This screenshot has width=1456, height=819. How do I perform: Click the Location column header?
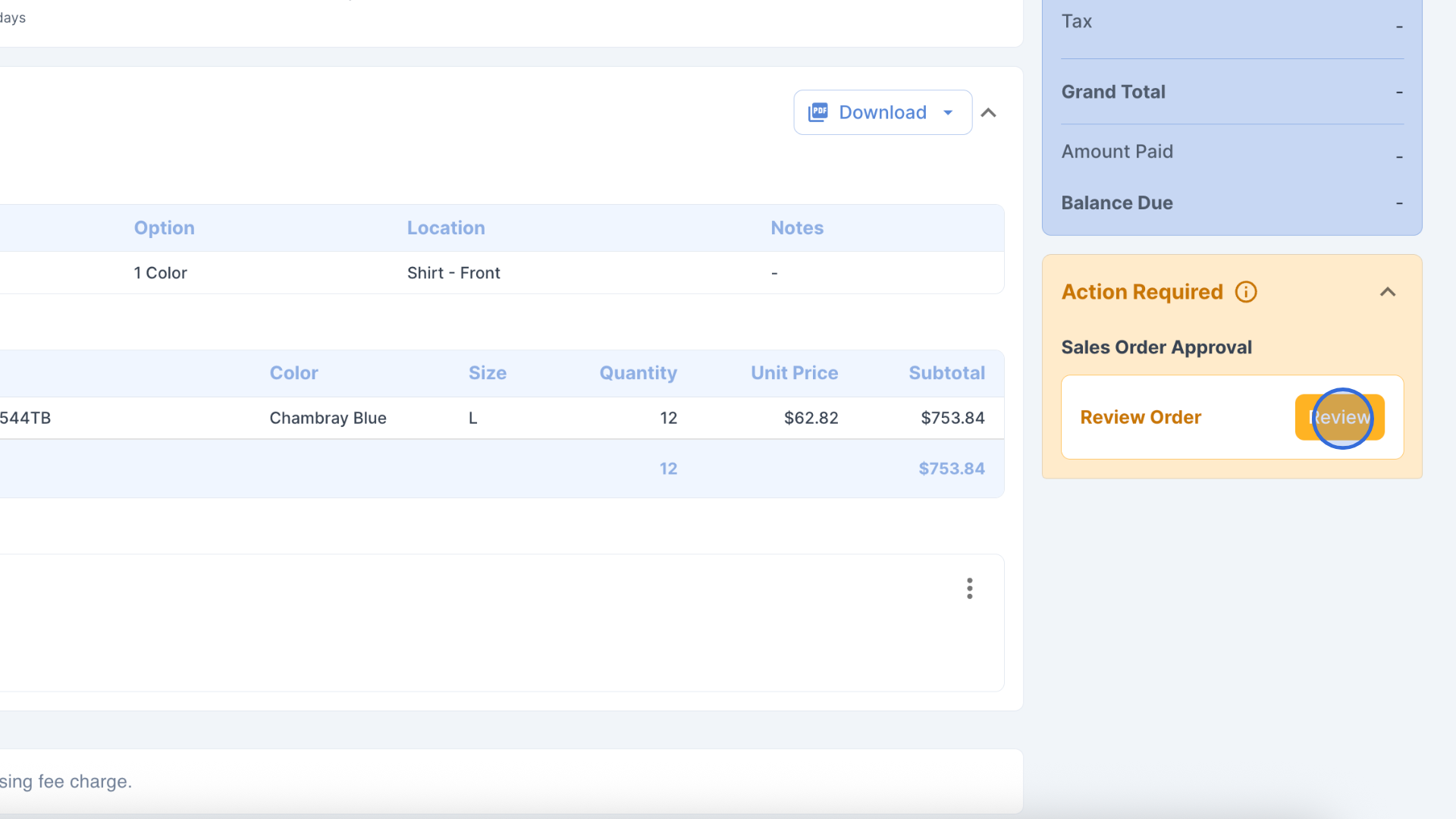[446, 227]
